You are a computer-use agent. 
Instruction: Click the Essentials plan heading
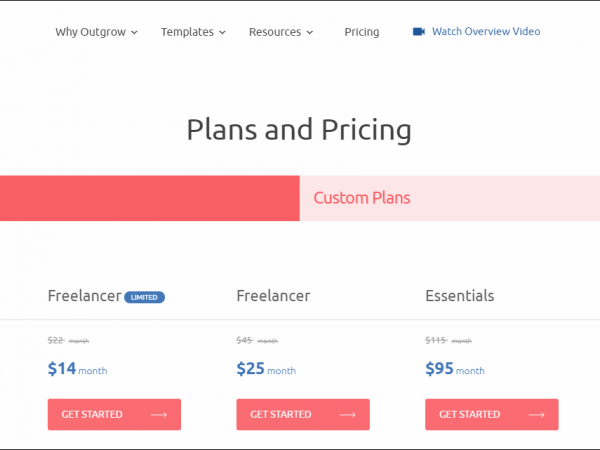click(x=459, y=296)
